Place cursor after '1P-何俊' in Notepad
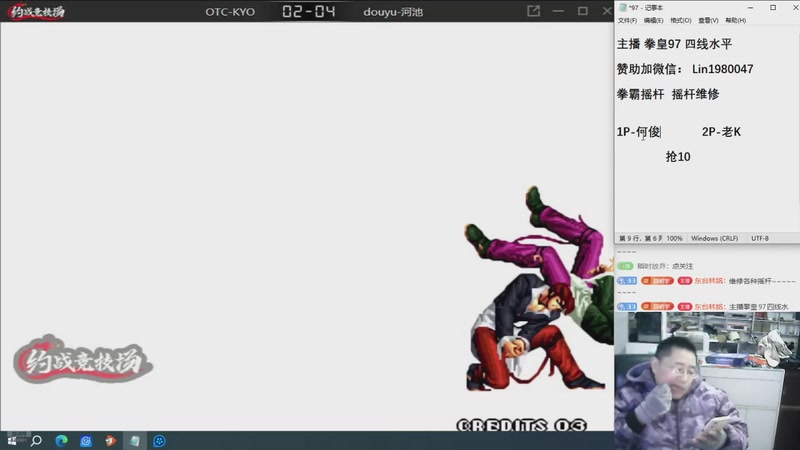 pyautogui.click(x=661, y=132)
